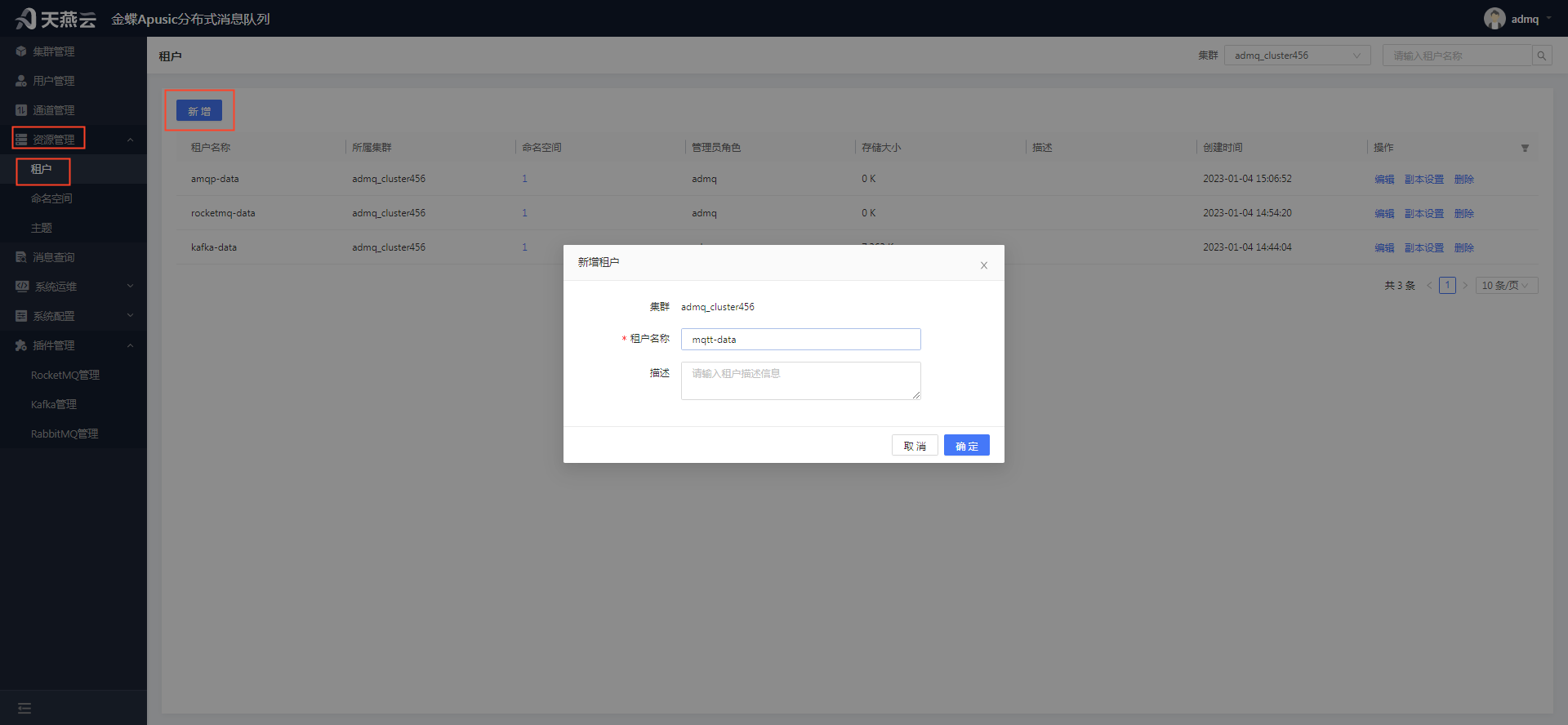Open the 10 条/页 page size dropdown
This screenshot has width=1568, height=725.
tap(1507, 285)
